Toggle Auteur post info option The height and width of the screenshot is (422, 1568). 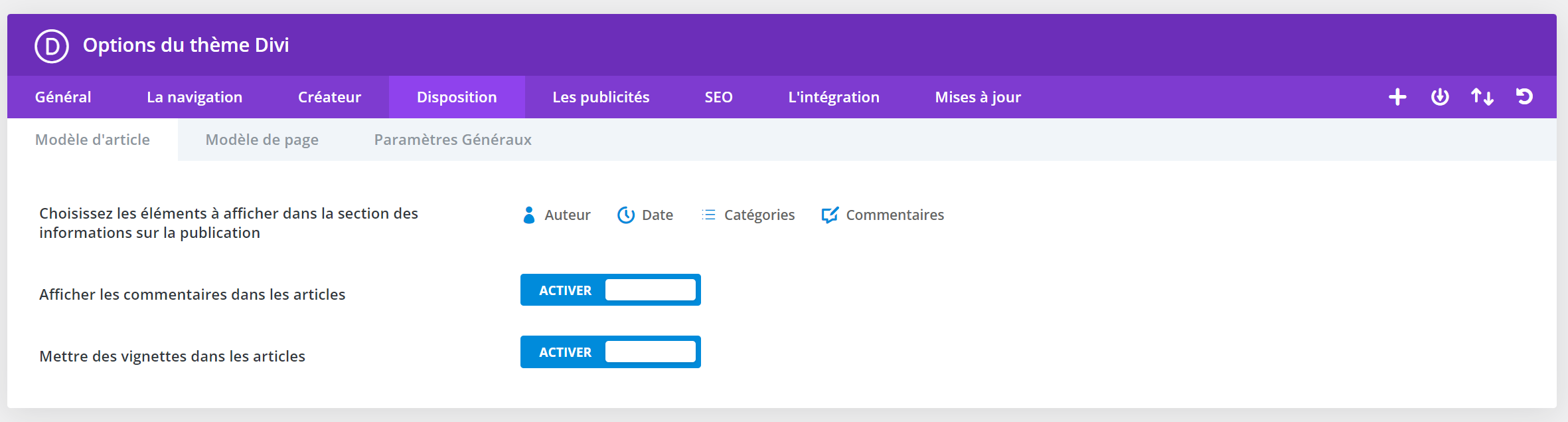[x=557, y=215]
